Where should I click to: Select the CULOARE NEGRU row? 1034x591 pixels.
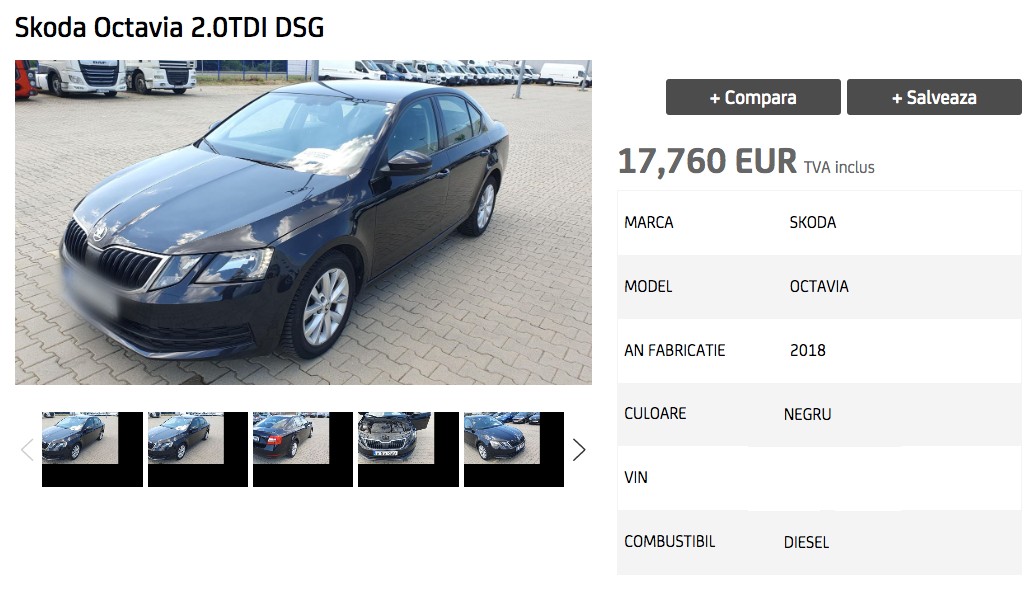[819, 414]
